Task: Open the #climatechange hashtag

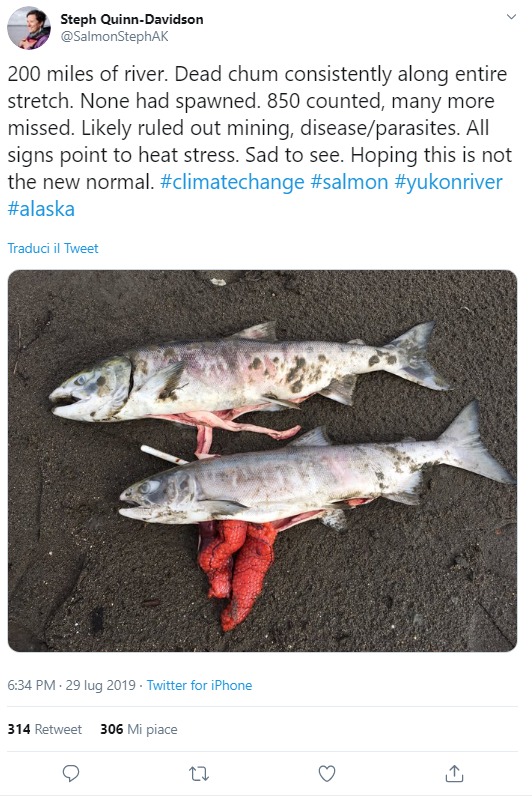Action: [232, 182]
